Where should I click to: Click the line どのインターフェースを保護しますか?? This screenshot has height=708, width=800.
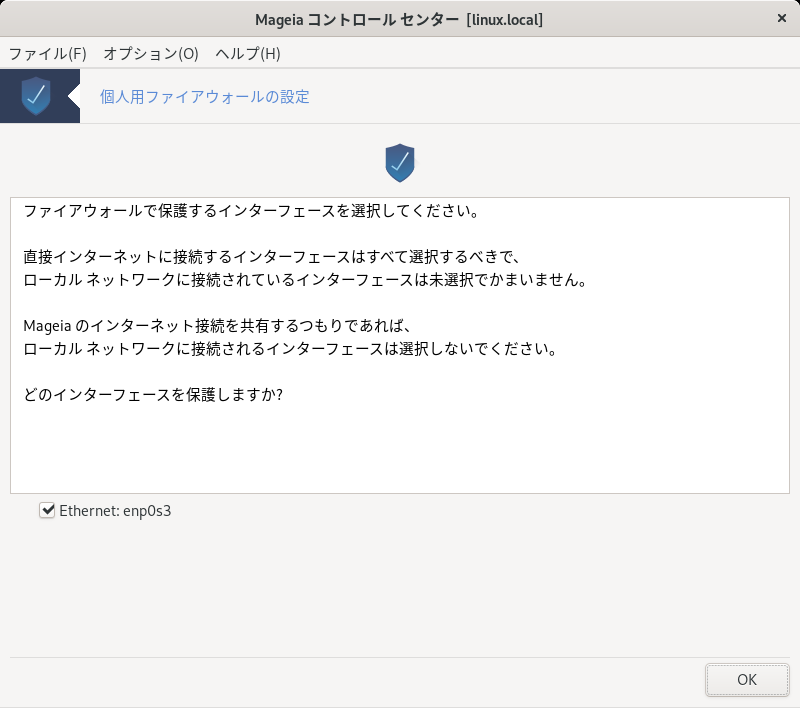coord(153,394)
